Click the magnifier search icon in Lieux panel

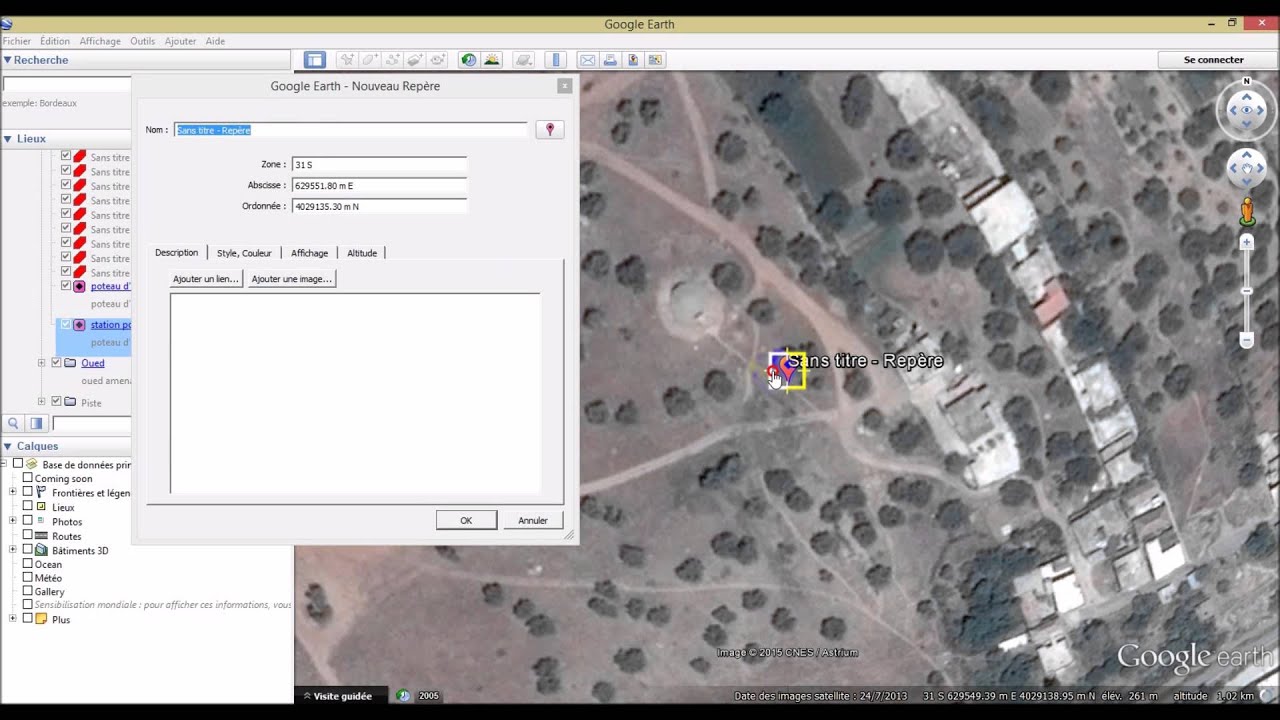click(14, 424)
